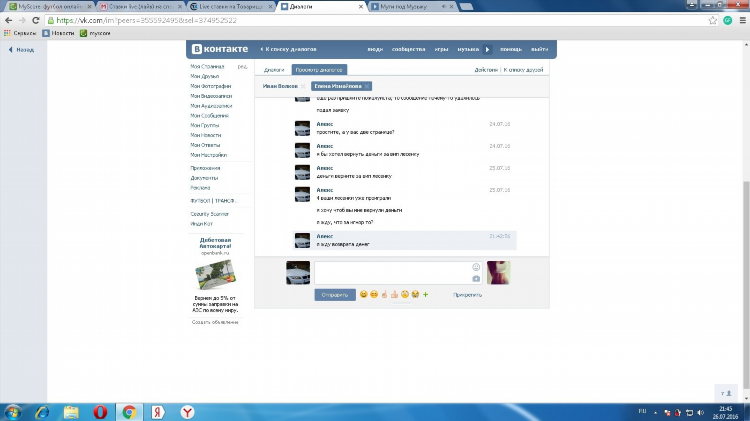Close the Иван Волков conversation tab
750x421 pixels.
coord(303,87)
